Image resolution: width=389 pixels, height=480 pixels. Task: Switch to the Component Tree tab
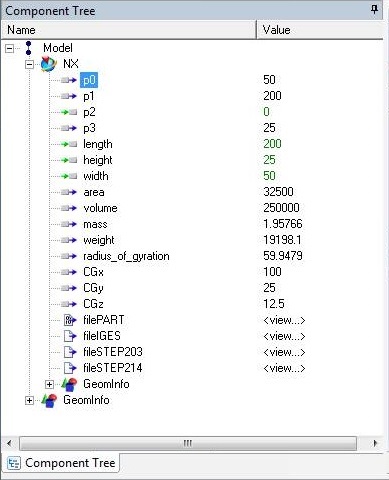pos(61,463)
